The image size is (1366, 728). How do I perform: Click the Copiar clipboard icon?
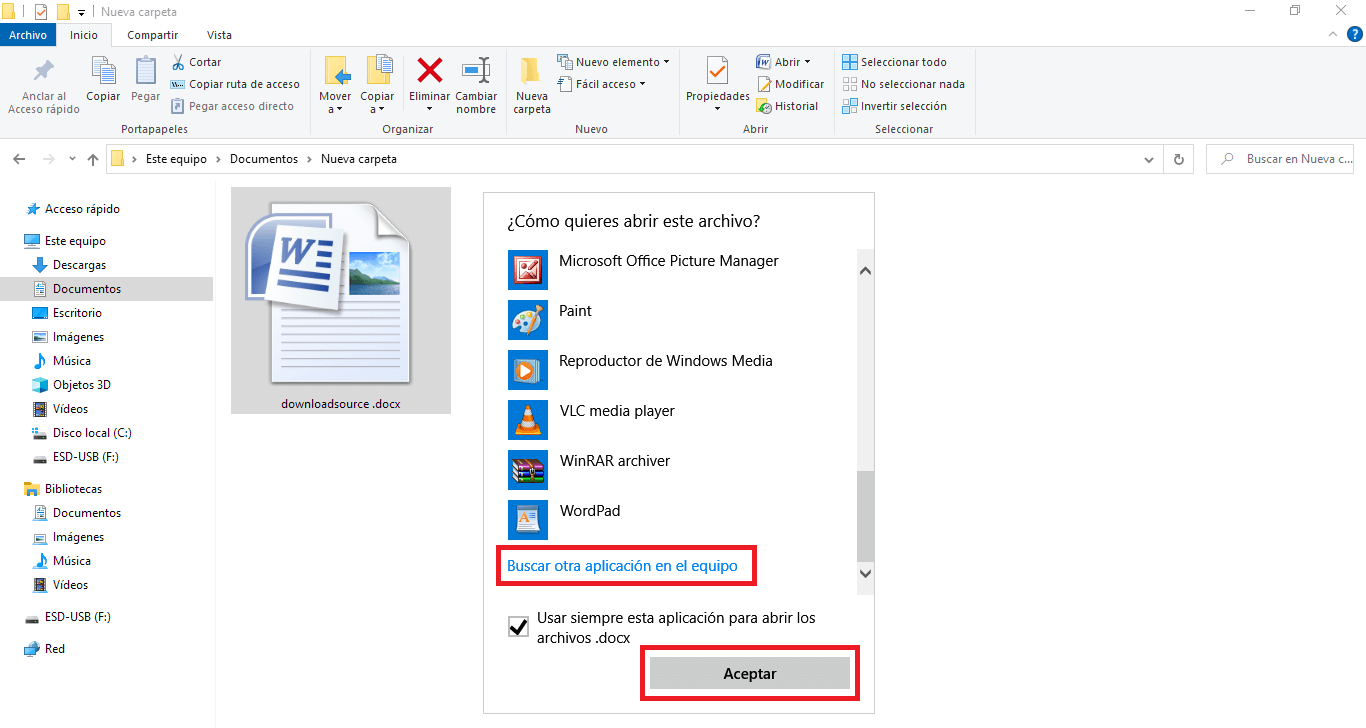[103, 71]
